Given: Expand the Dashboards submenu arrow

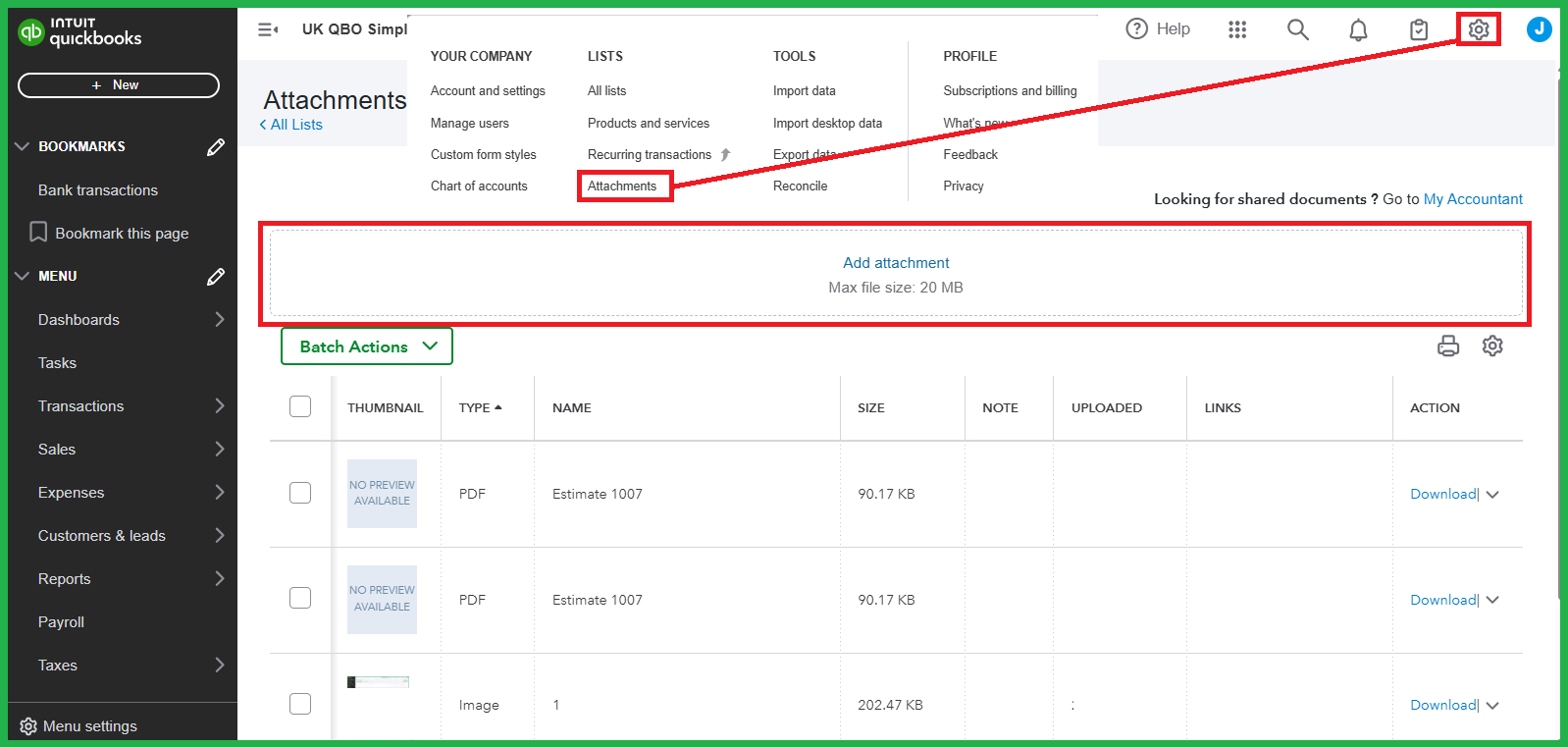Looking at the screenshot, I should [220, 319].
